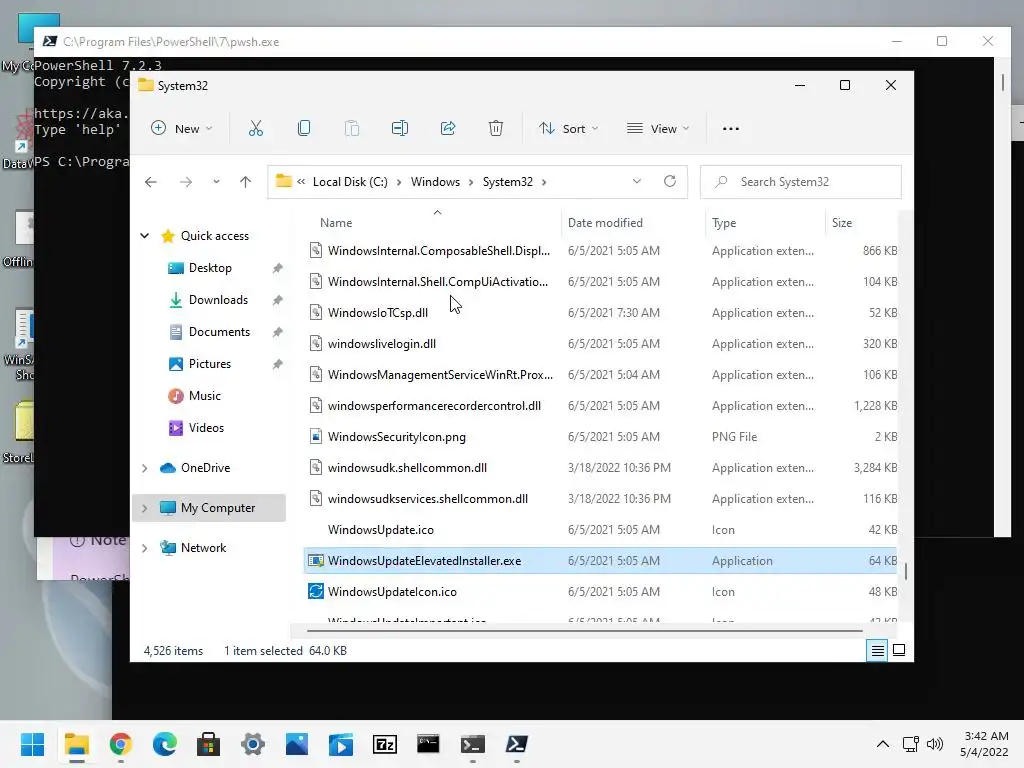
Task: Open Windows Start menu
Action: pos(32,744)
